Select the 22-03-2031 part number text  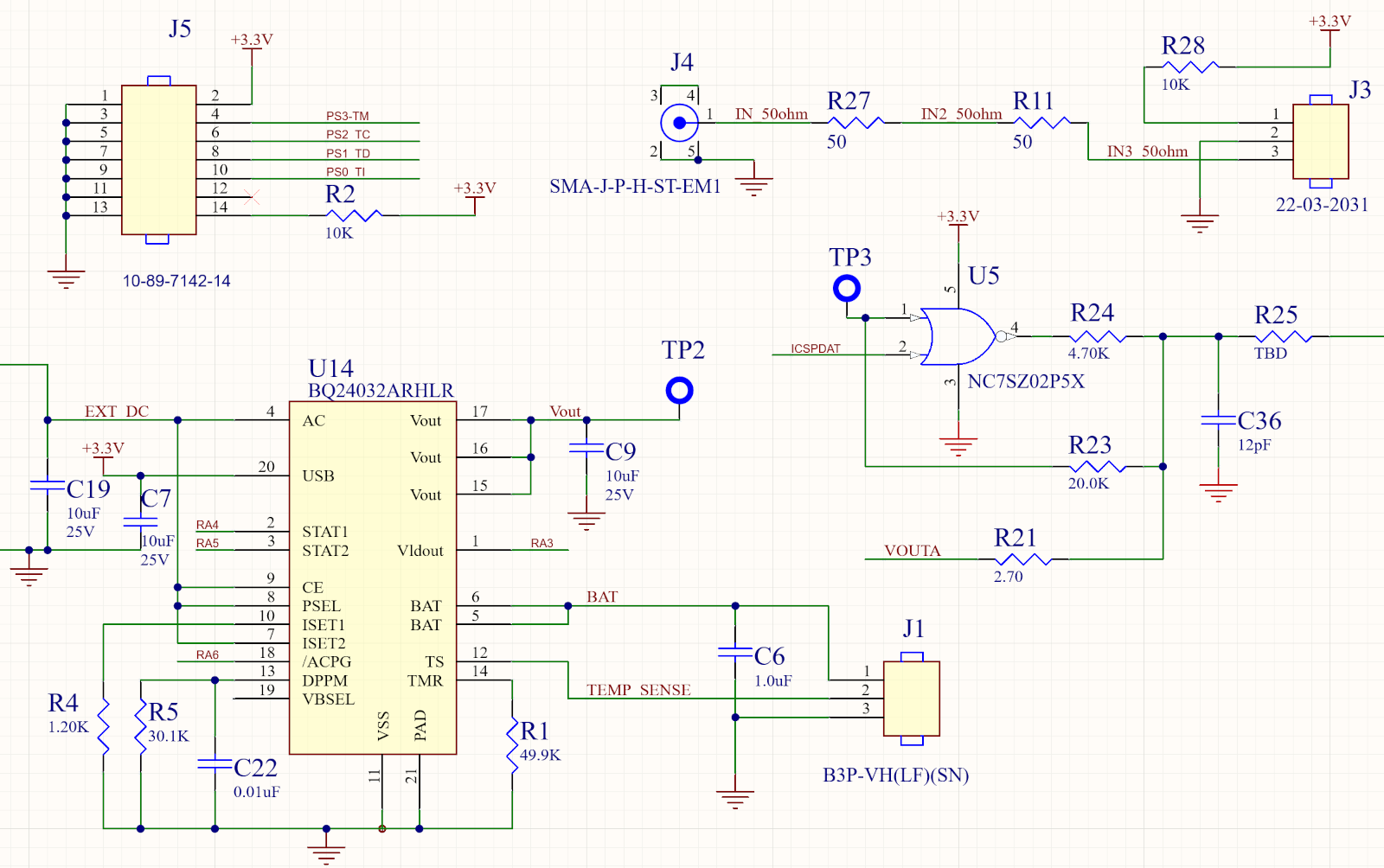click(x=1322, y=205)
